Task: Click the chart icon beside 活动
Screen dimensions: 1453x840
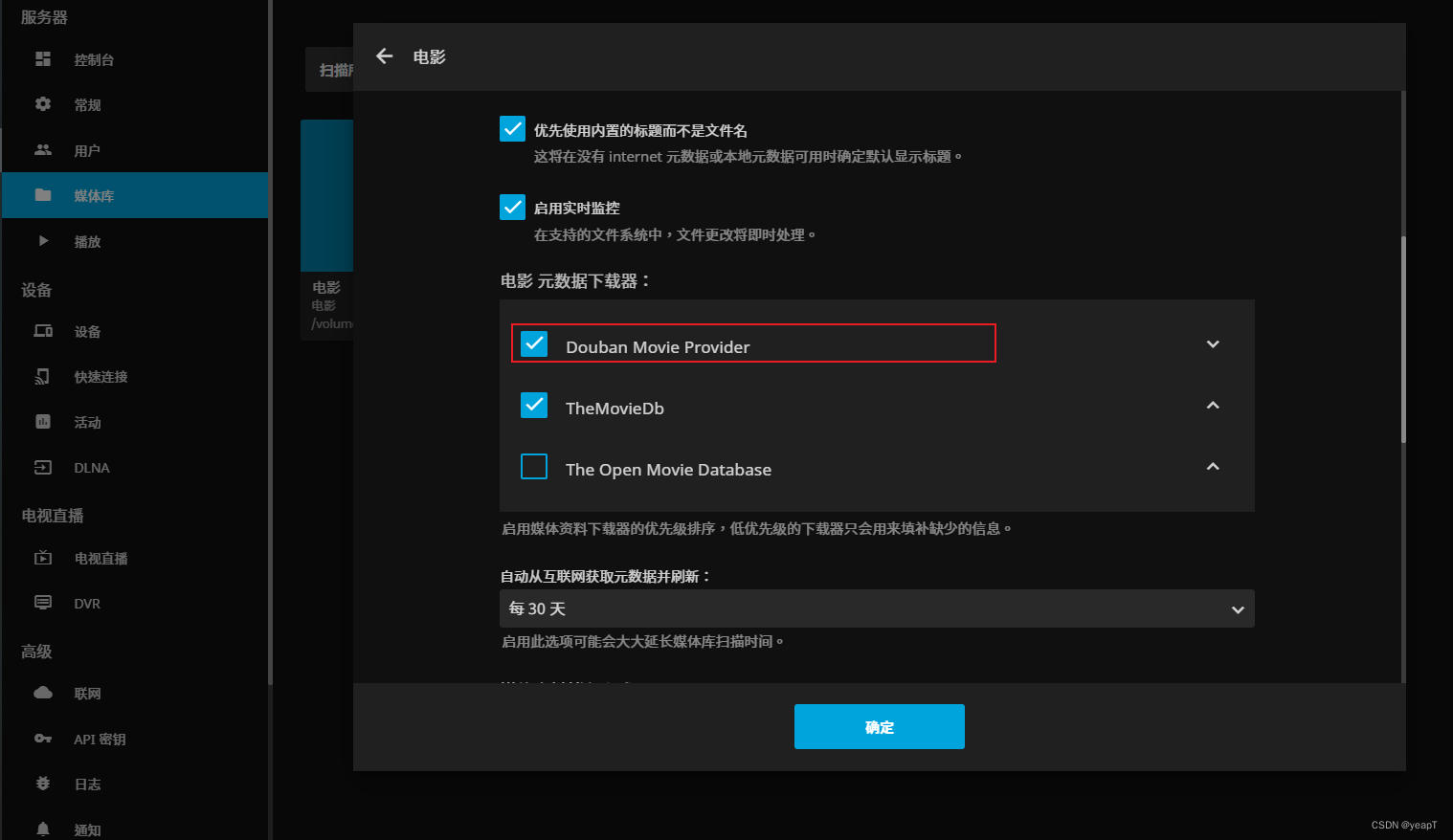Action: coord(43,422)
